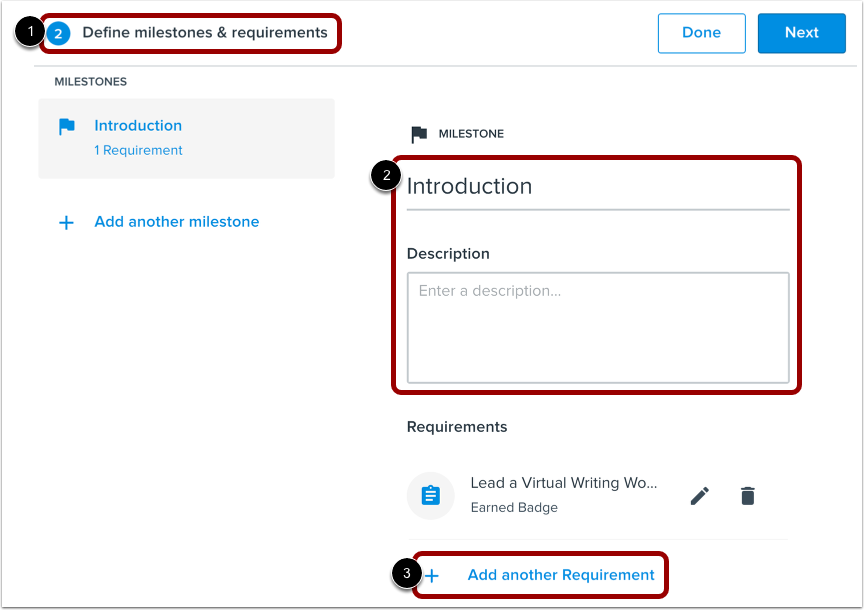The height and width of the screenshot is (610, 864).
Task: Click the Done button
Action: click(701, 32)
